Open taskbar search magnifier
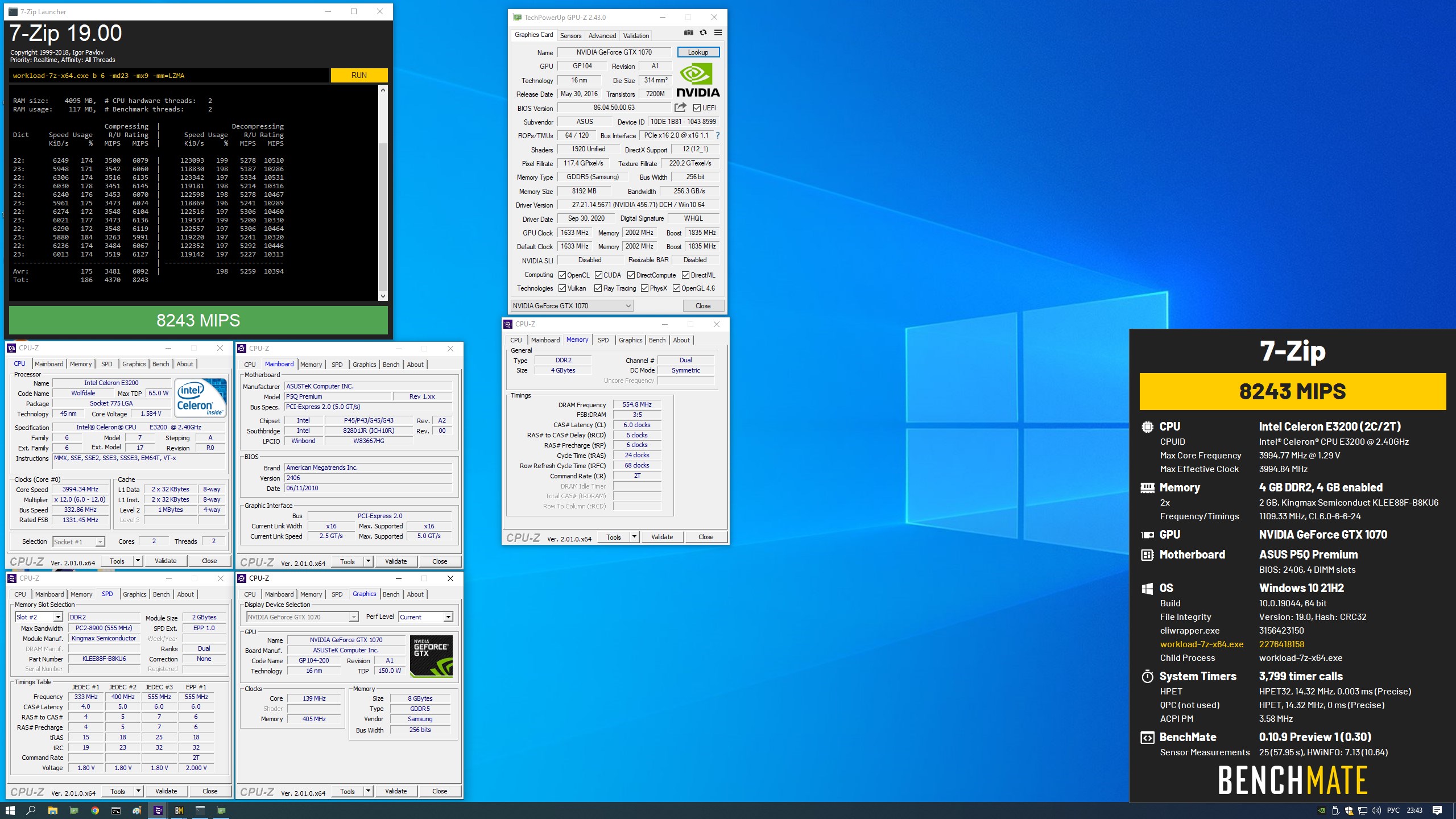 (x=31, y=810)
